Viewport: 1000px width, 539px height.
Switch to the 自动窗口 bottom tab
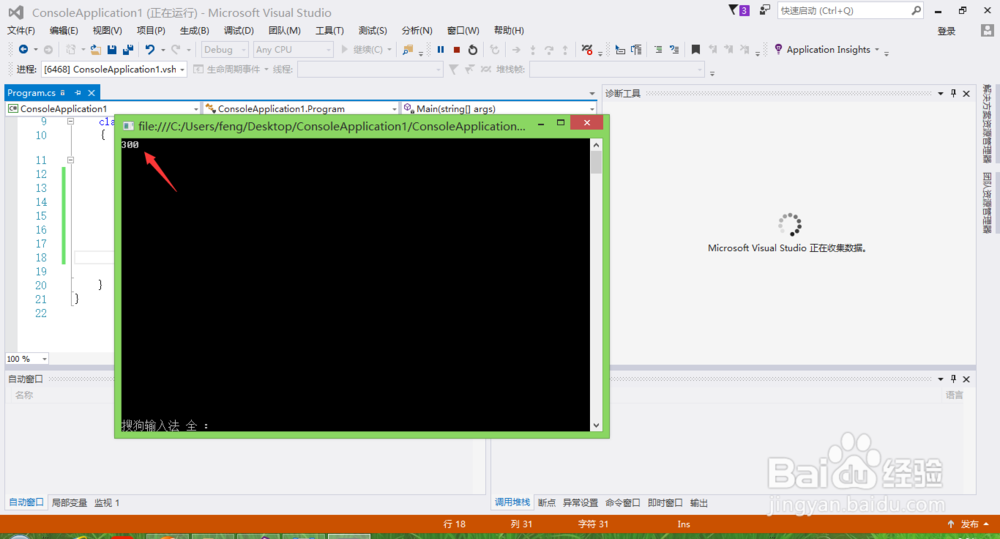pyautogui.click(x=26, y=503)
